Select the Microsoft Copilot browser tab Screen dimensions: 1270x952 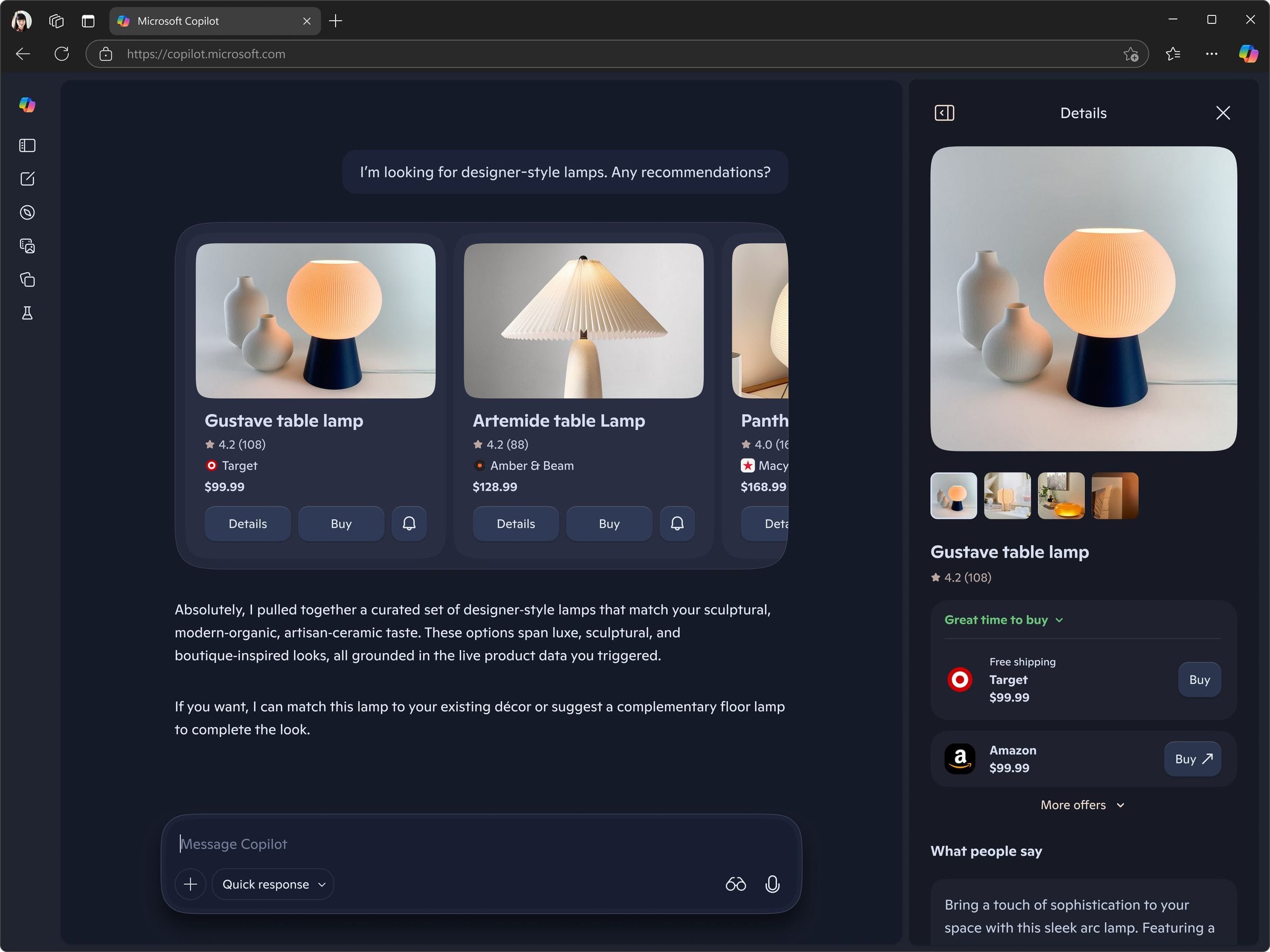pyautogui.click(x=215, y=21)
